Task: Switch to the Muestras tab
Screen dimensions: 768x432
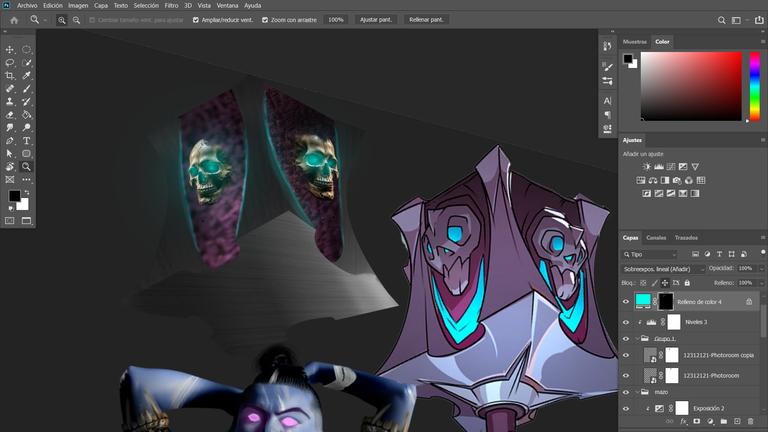Action: tap(635, 42)
